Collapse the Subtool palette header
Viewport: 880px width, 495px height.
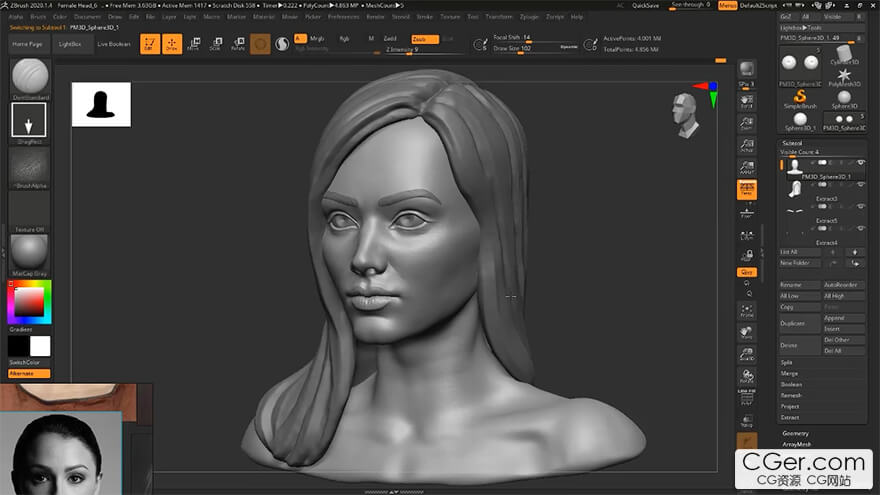(x=792, y=143)
